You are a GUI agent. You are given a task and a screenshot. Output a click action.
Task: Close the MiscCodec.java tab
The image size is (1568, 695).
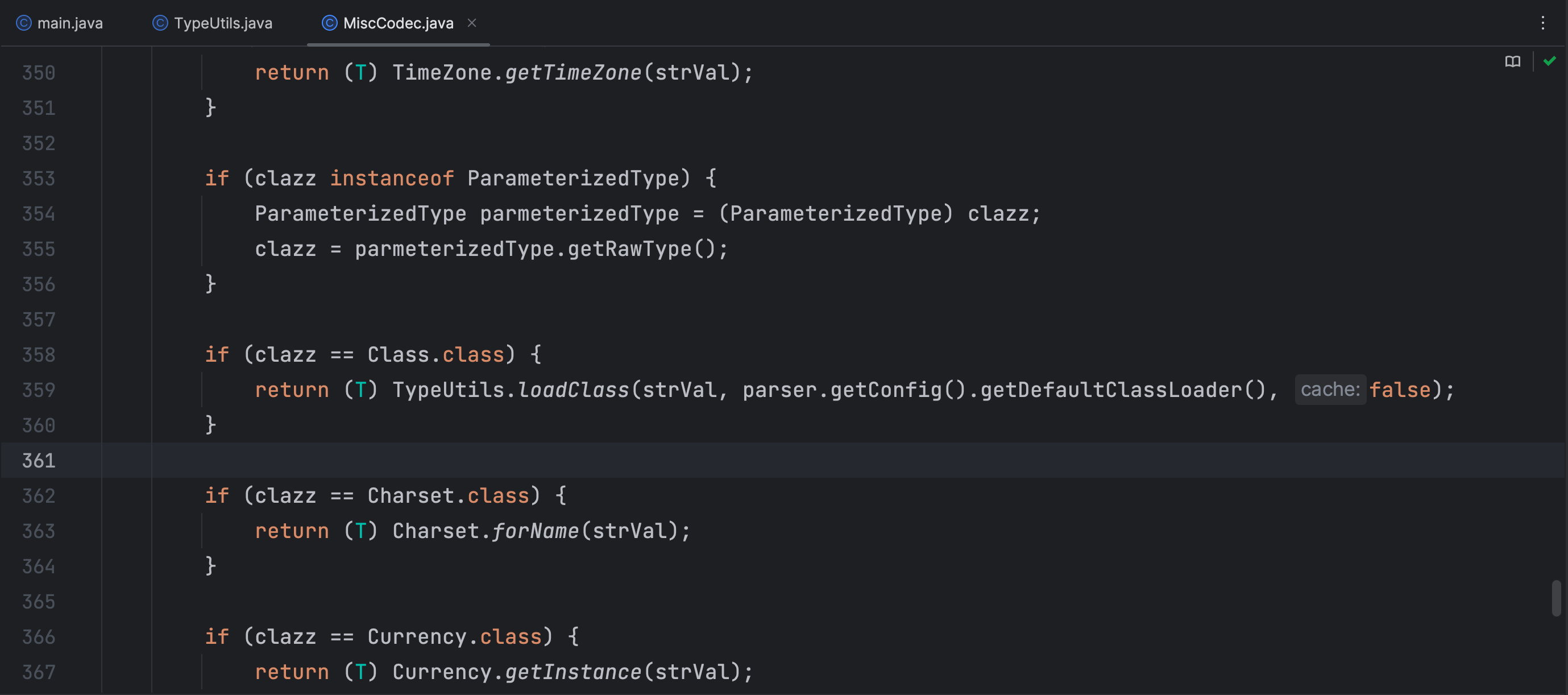coord(472,23)
